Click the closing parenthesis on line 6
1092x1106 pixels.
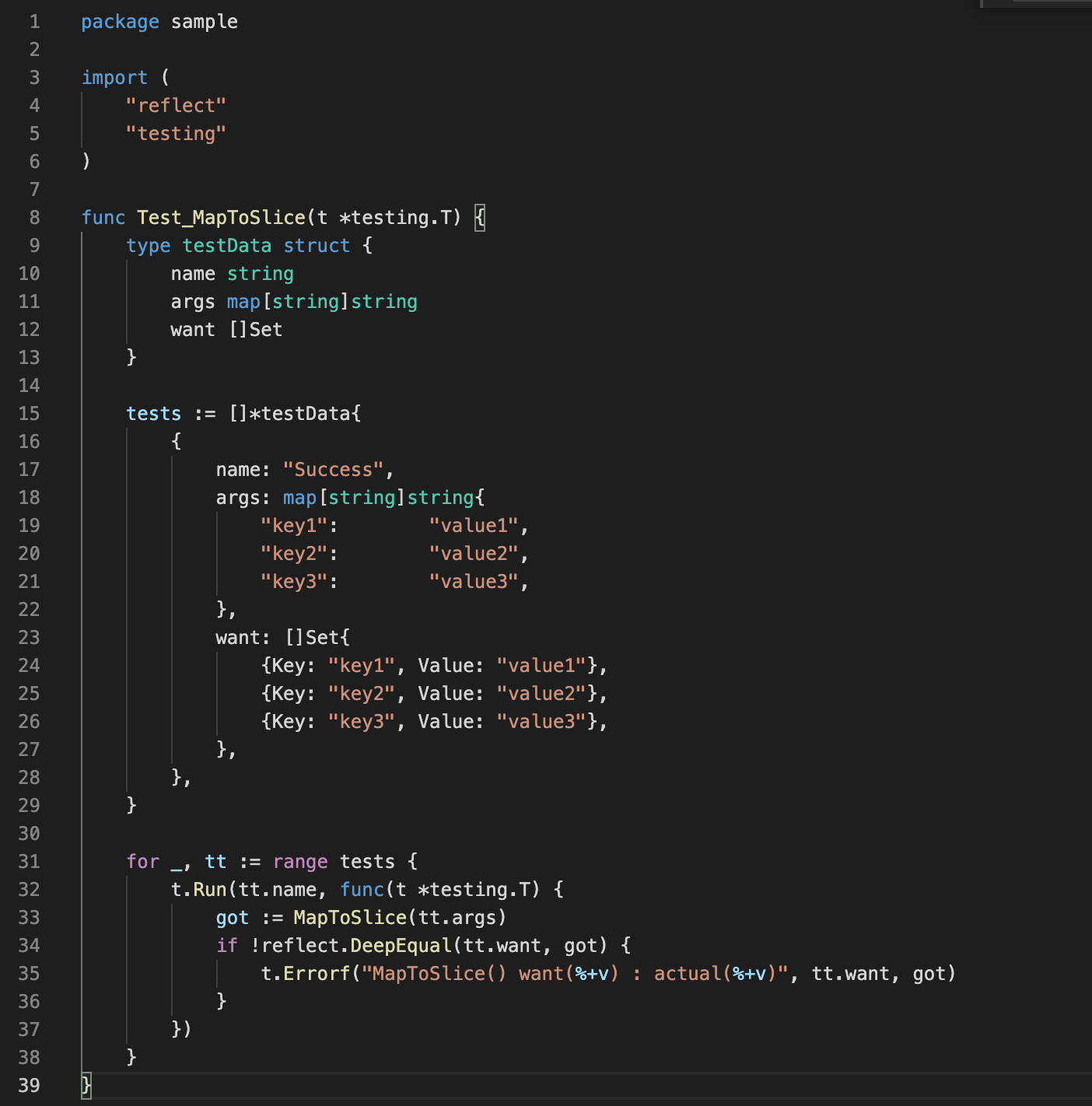pyautogui.click(x=86, y=162)
